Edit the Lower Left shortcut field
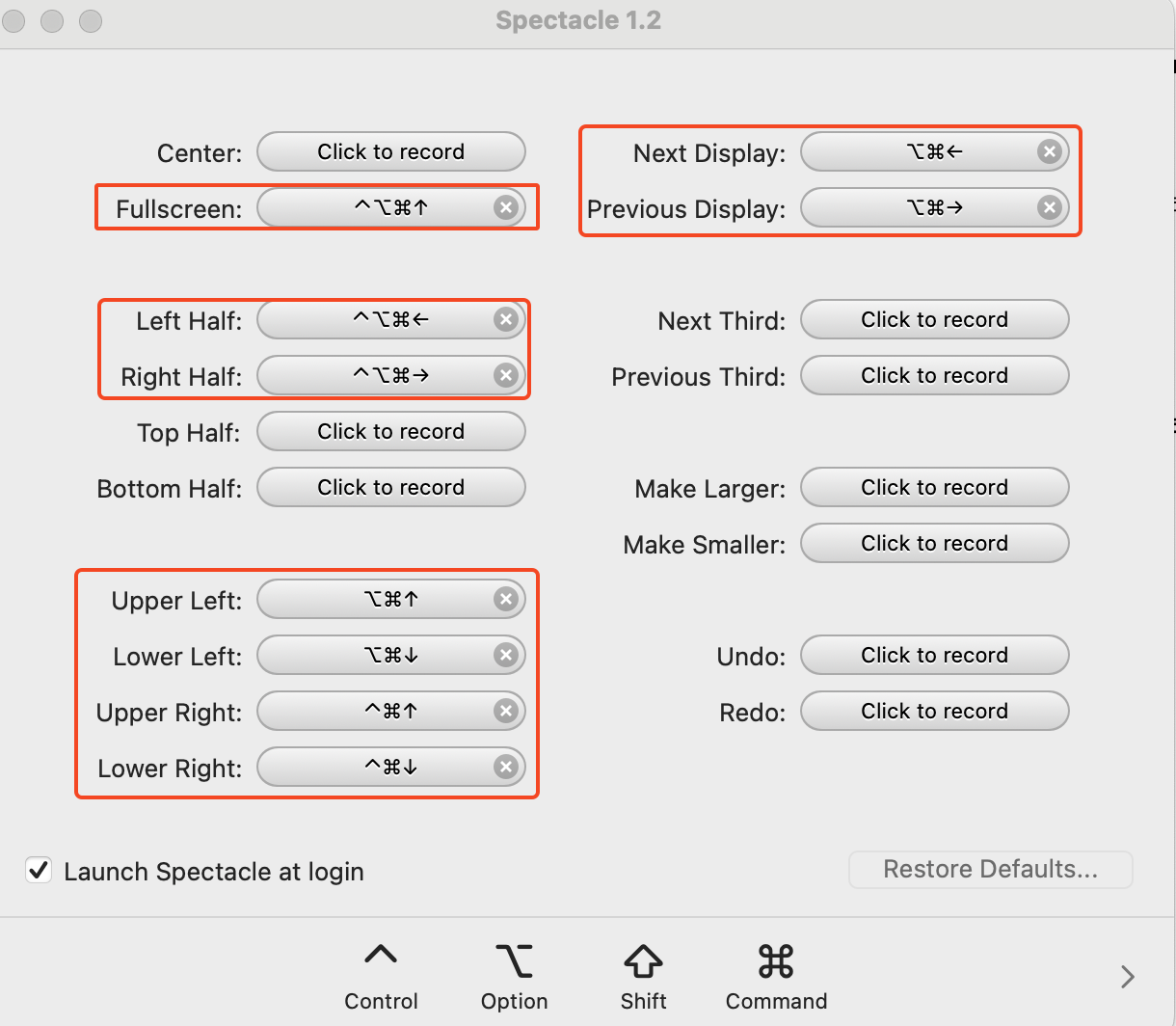This screenshot has width=1176, height=1026. (391, 655)
